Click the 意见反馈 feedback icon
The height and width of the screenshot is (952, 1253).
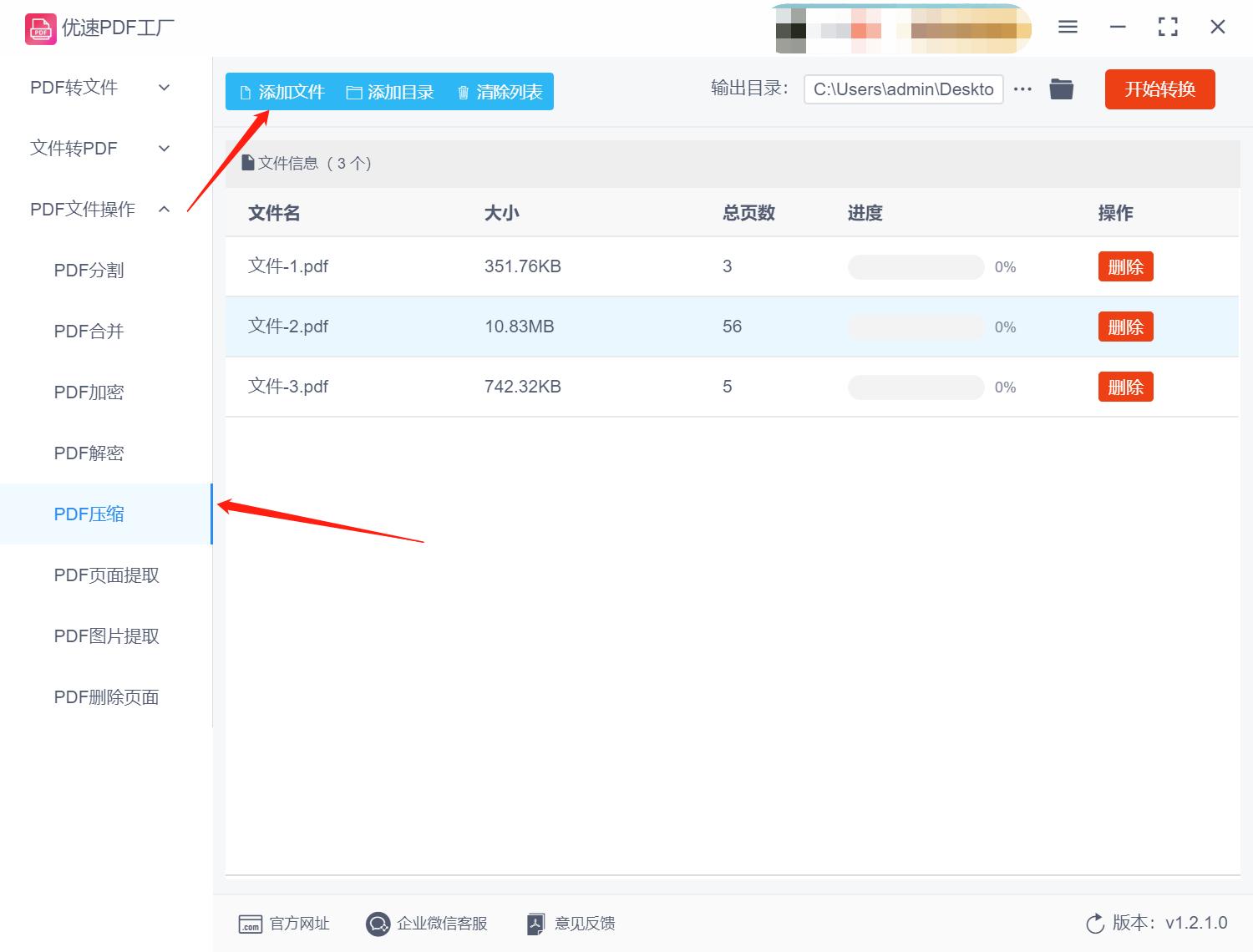point(535,924)
